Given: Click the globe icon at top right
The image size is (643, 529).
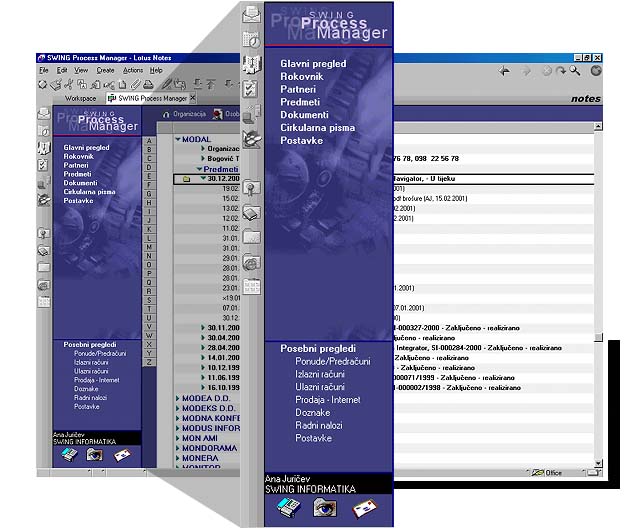Looking at the screenshot, I should click(596, 71).
